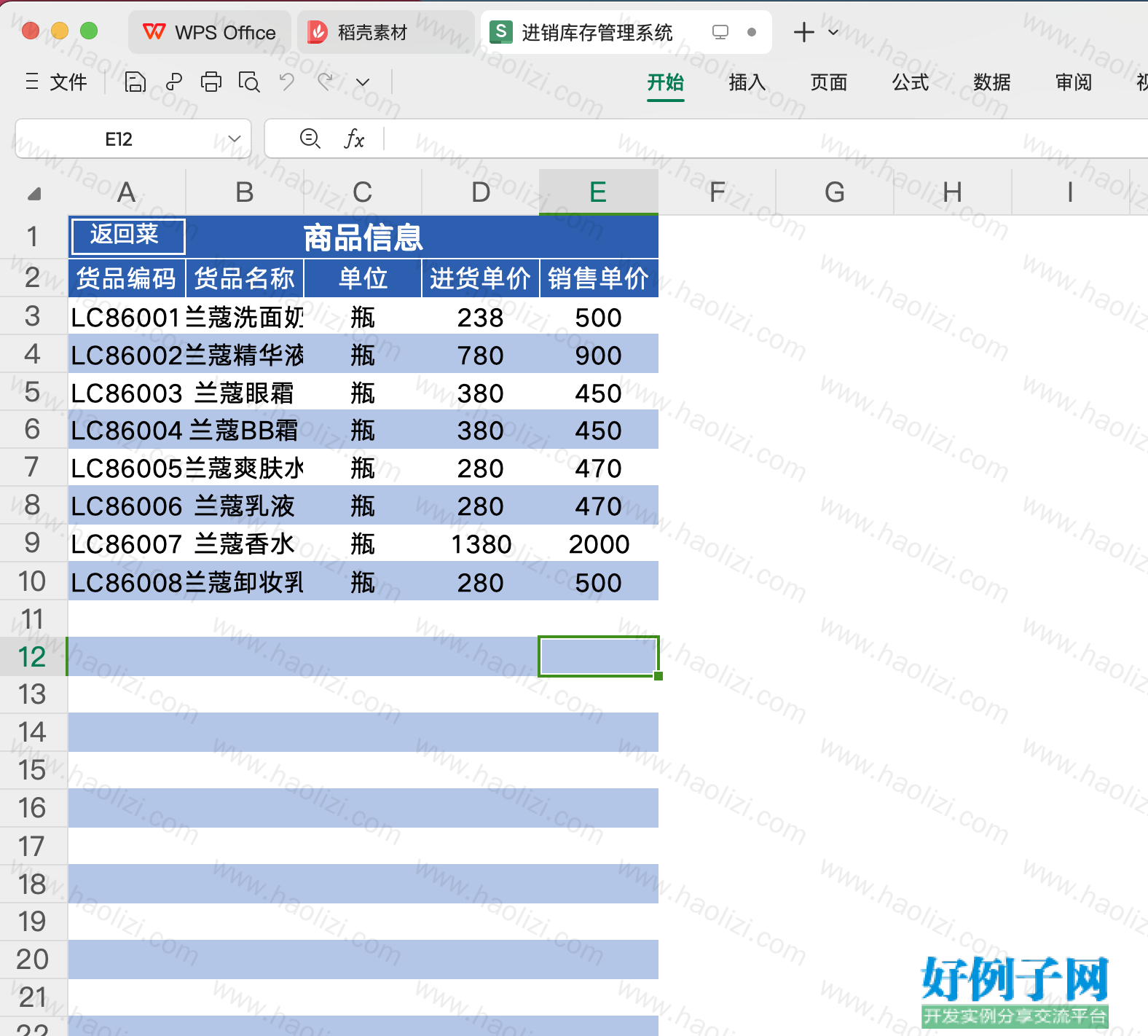Select row 10 header

33,581
